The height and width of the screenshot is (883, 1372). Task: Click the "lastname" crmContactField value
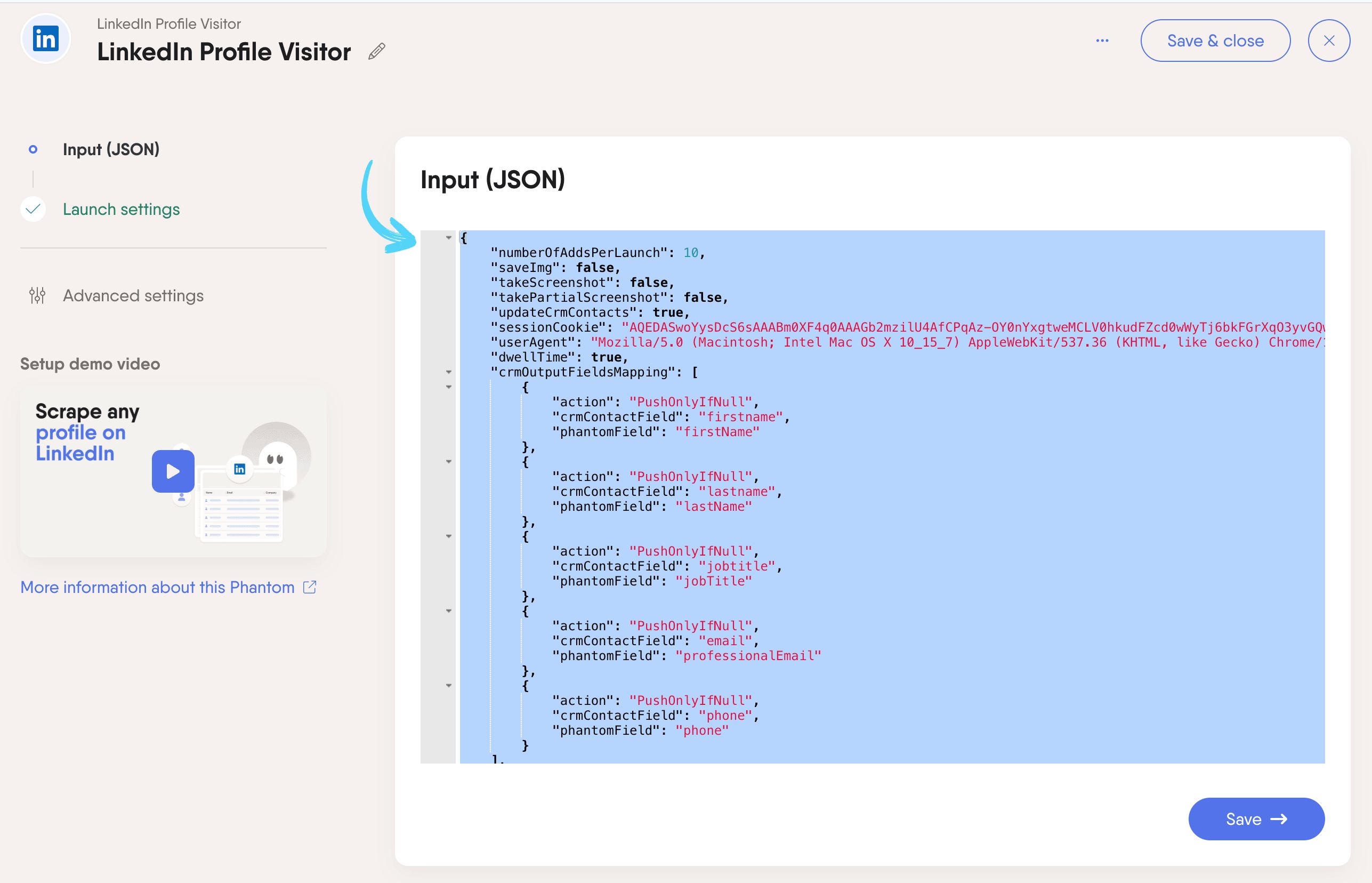(737, 492)
